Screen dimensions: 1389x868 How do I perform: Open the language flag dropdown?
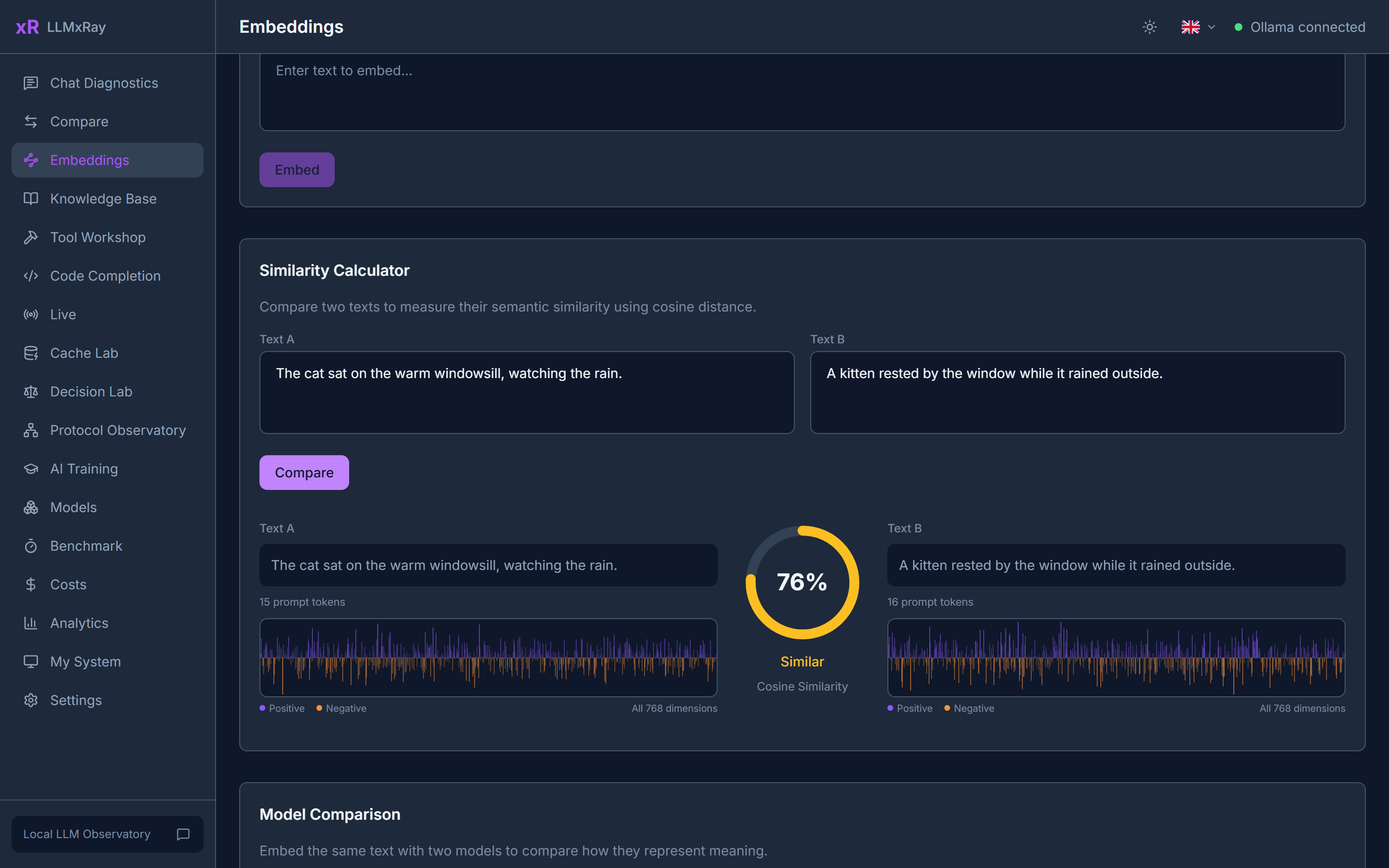pos(1198,27)
